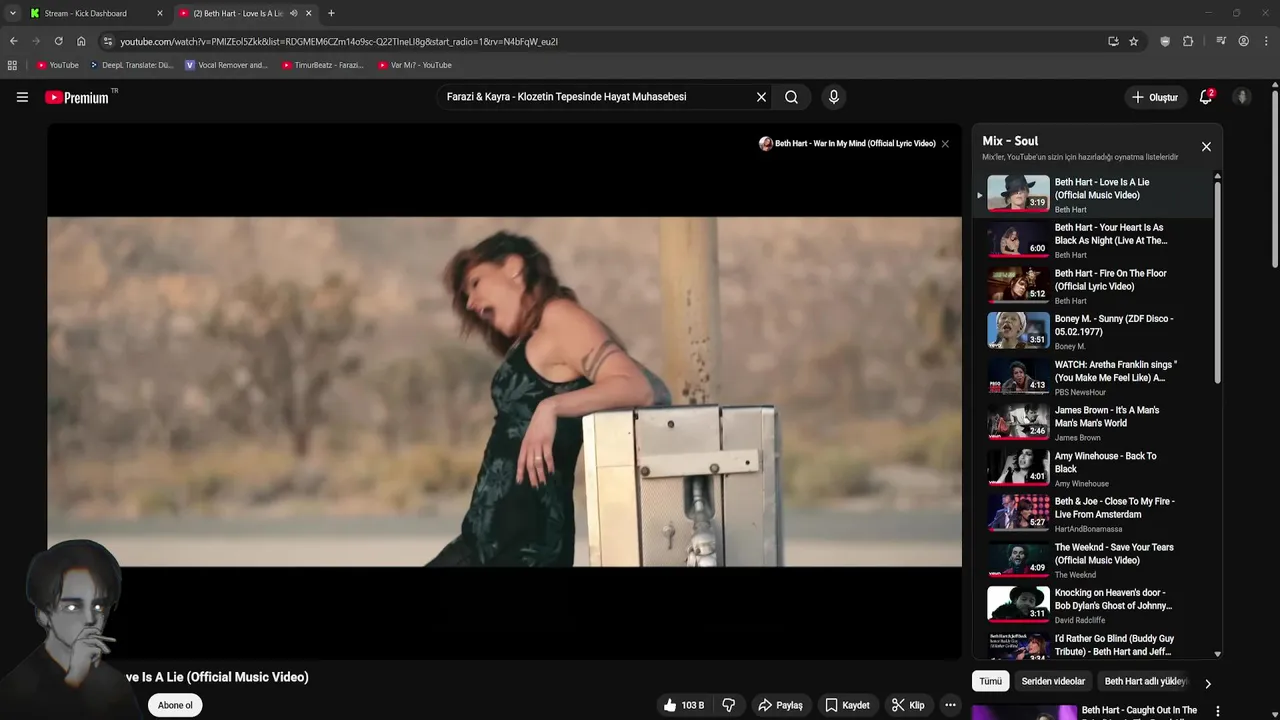Create a clip with Klip button
The width and height of the screenshot is (1280, 720).
tap(908, 705)
